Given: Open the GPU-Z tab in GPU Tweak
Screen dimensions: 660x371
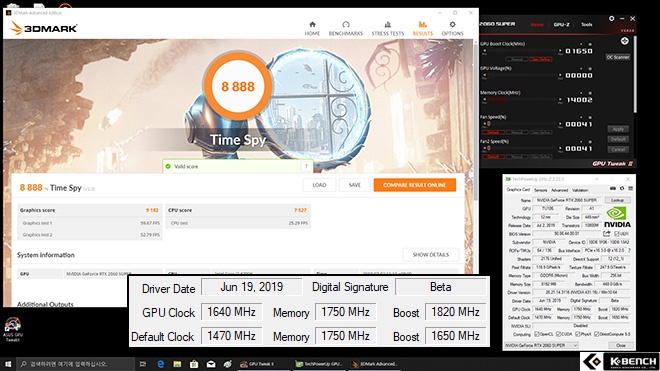Looking at the screenshot, I should tap(562, 24).
